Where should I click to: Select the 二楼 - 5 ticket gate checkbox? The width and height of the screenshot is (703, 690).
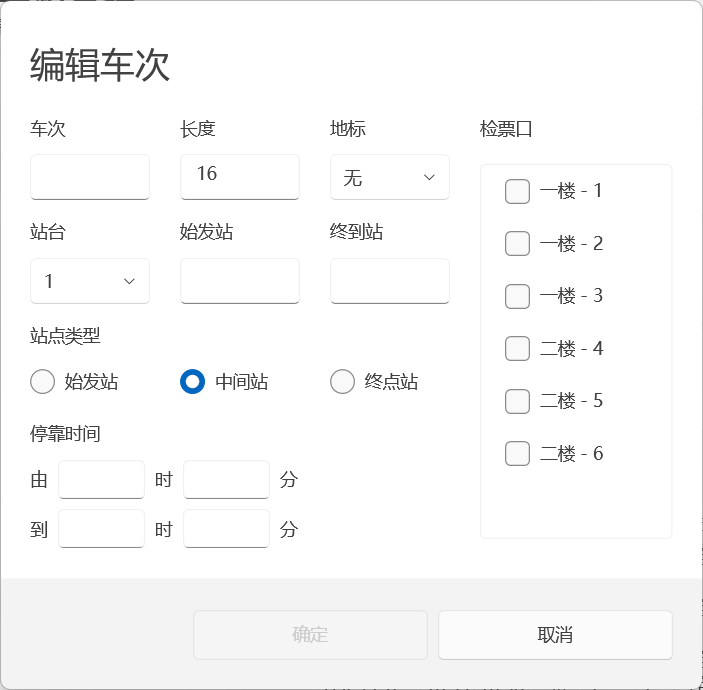click(517, 401)
